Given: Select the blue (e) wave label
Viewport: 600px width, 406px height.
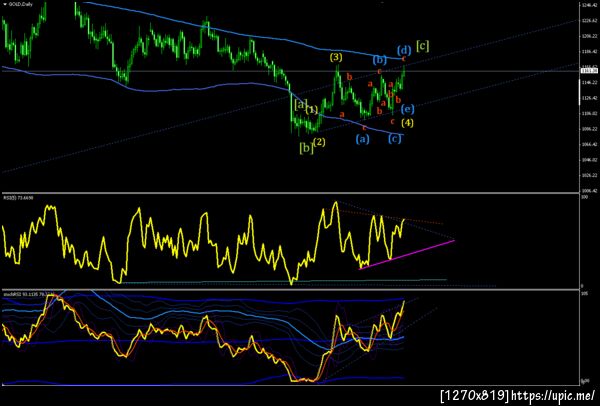Looking at the screenshot, I should 408,109.
